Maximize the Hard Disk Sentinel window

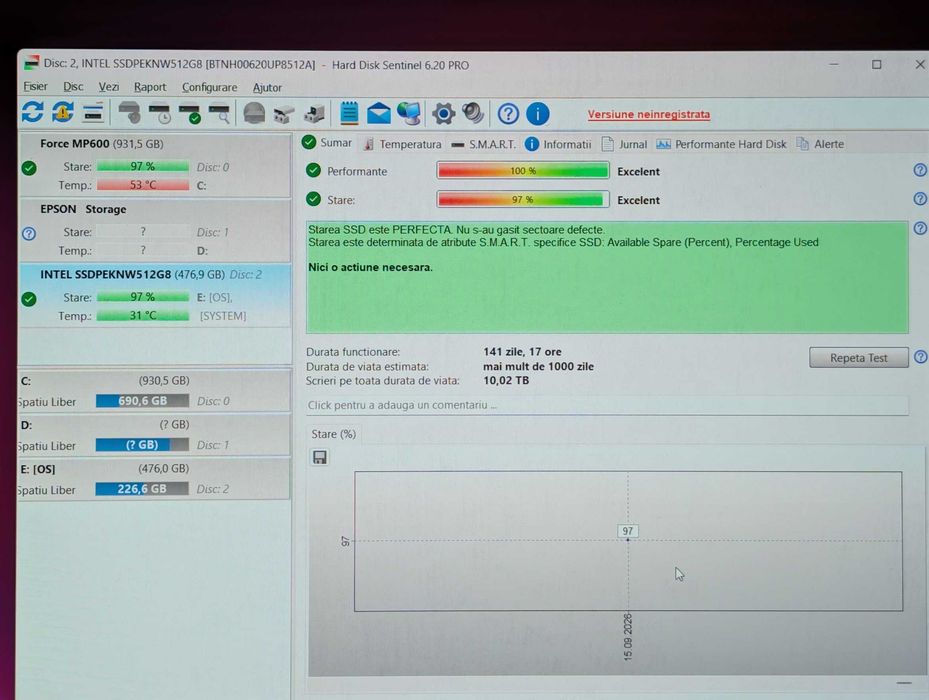point(876,65)
